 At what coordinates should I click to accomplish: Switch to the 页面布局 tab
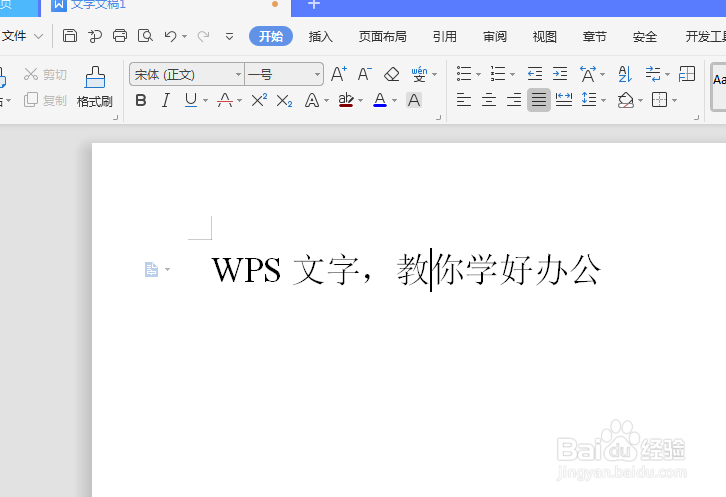(382, 36)
